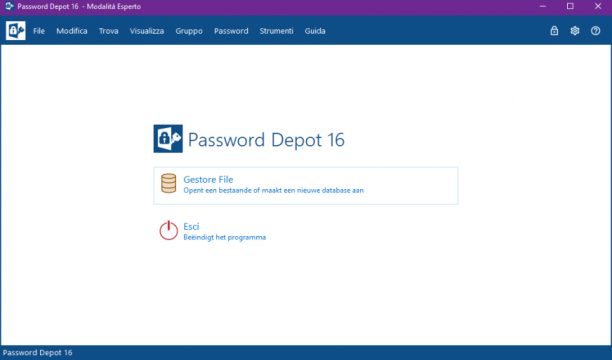This screenshot has height=360, width=612.
Task: Click 'Beëindigt het programma' text
Action: coord(224,237)
